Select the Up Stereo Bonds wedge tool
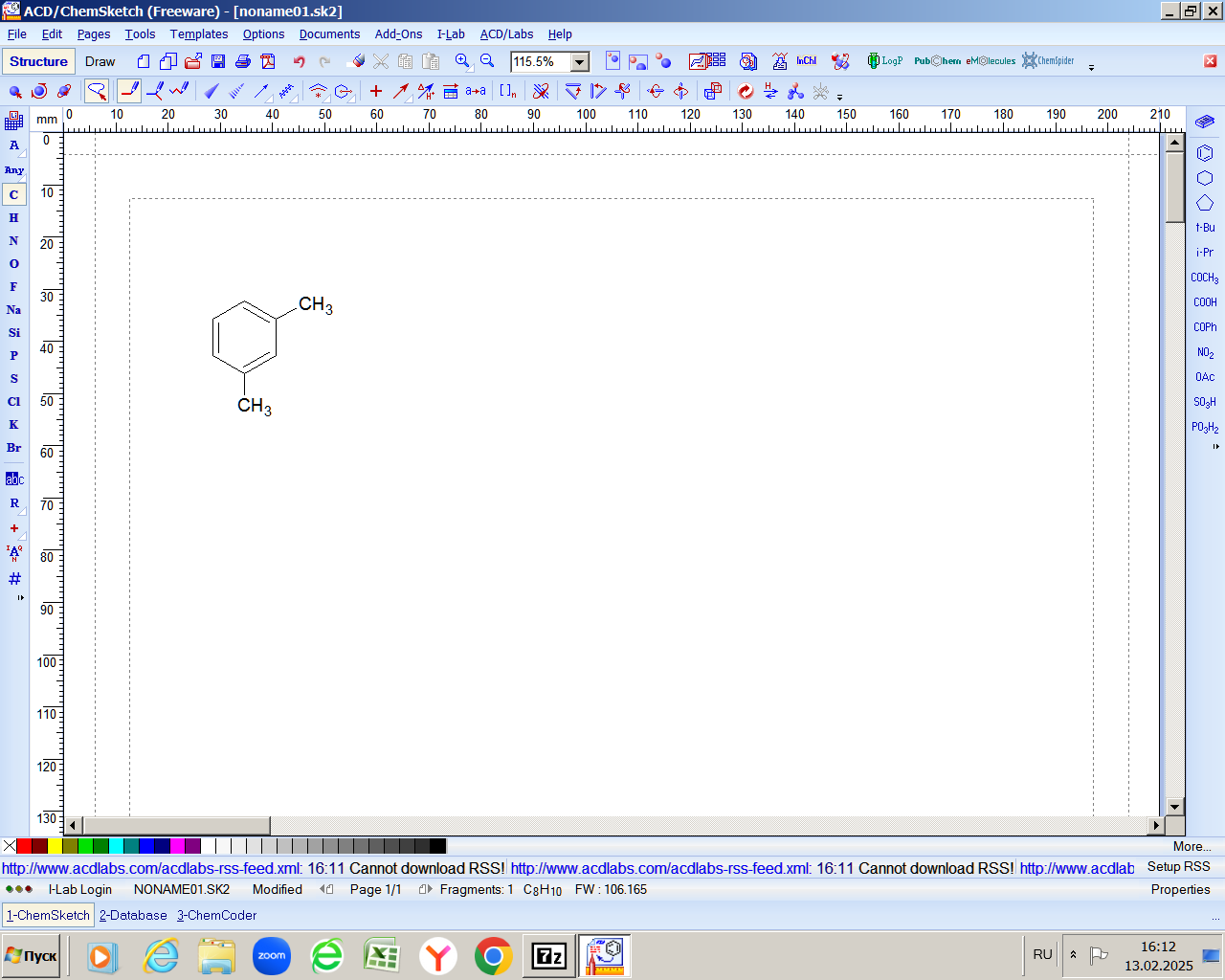 click(212, 91)
